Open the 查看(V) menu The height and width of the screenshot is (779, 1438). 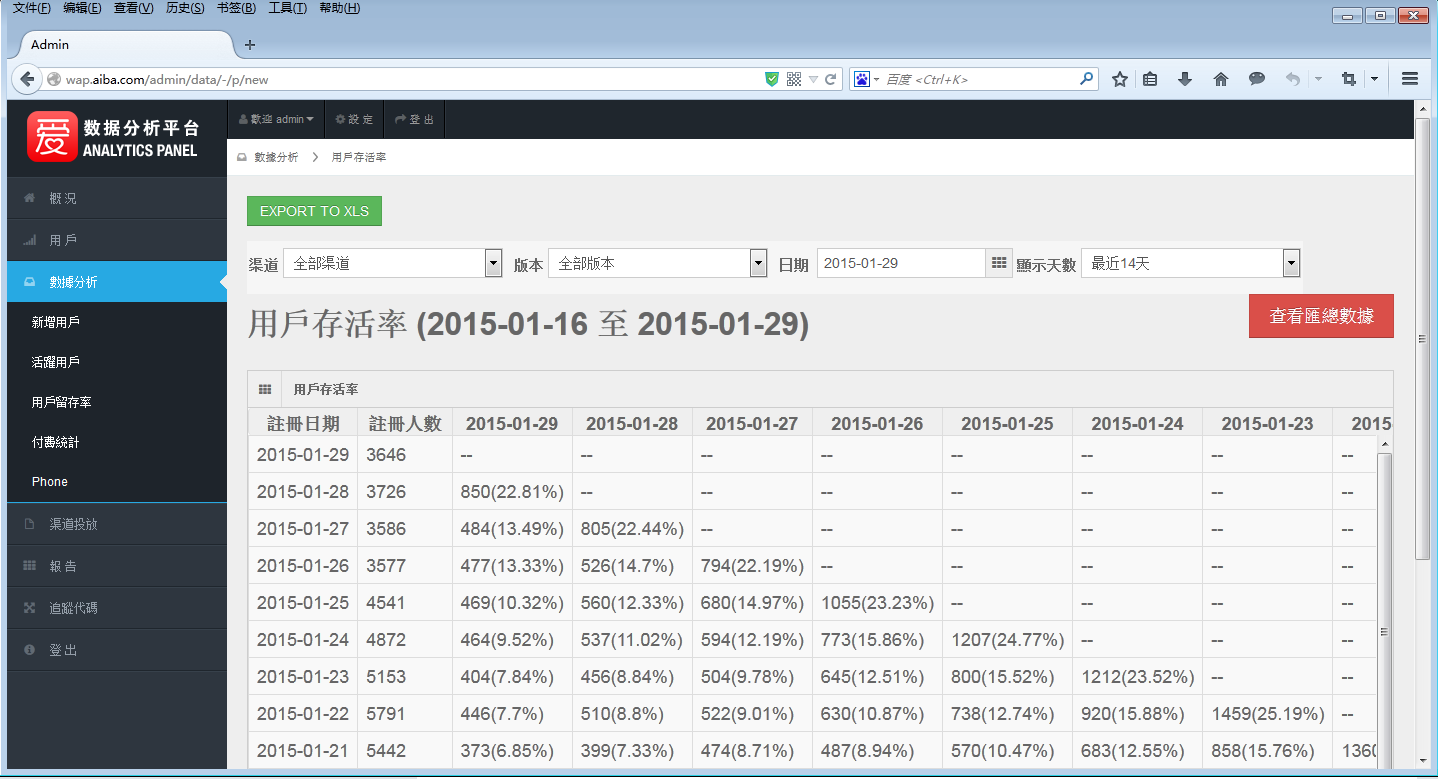pos(134,8)
